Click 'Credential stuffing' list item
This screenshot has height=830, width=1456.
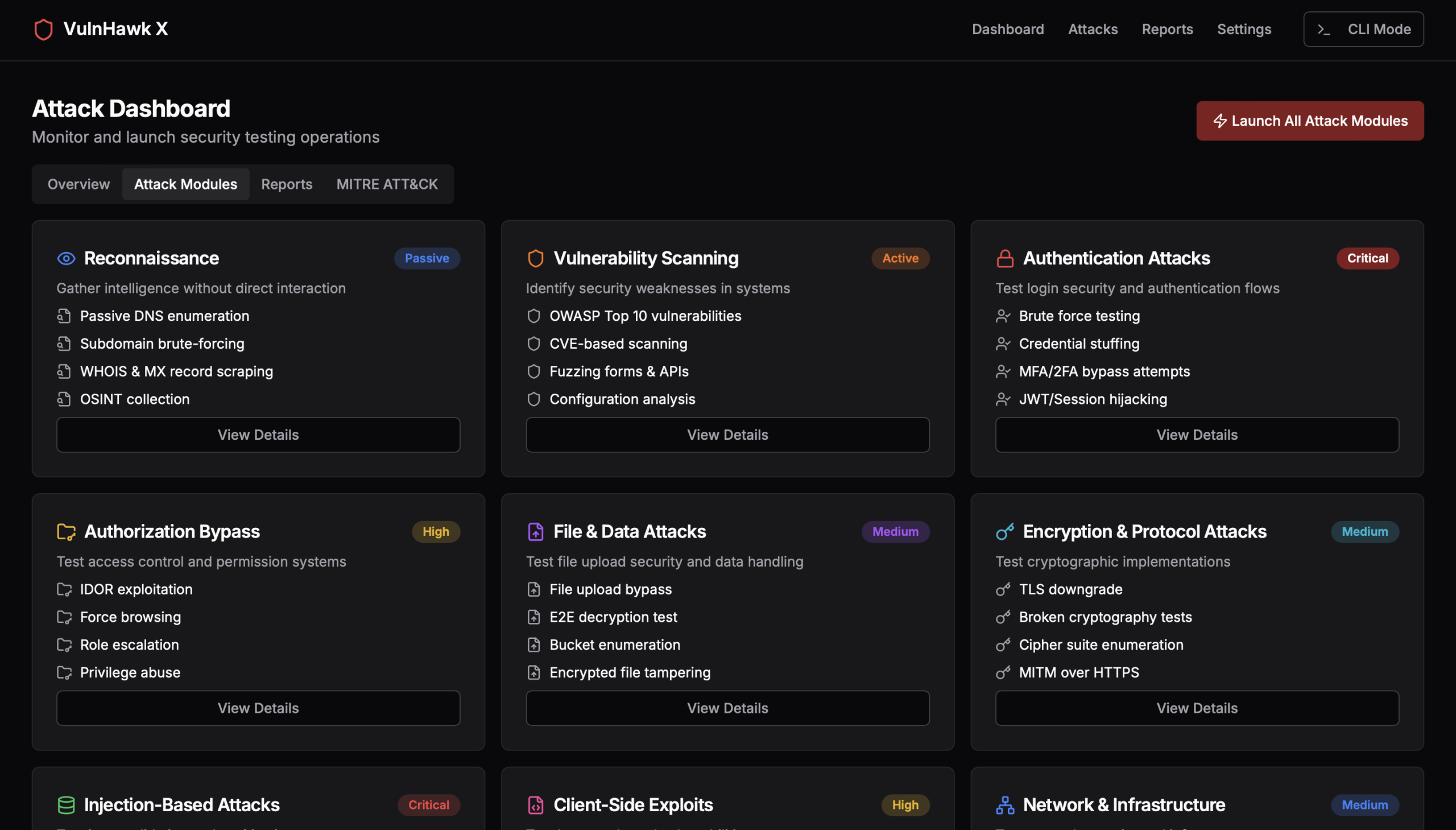(x=1079, y=344)
